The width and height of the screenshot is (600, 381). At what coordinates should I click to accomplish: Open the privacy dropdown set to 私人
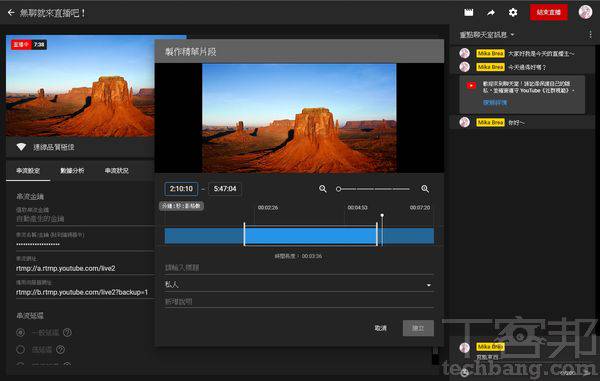[x=299, y=285]
